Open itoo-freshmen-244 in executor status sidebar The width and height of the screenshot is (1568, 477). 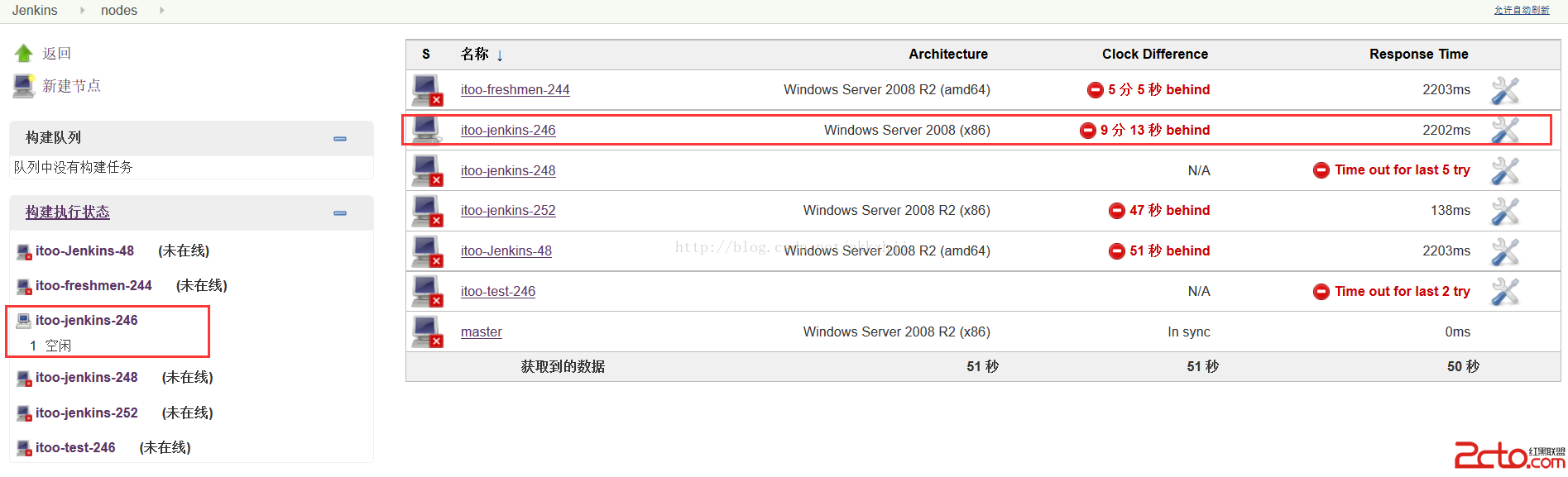(x=94, y=285)
